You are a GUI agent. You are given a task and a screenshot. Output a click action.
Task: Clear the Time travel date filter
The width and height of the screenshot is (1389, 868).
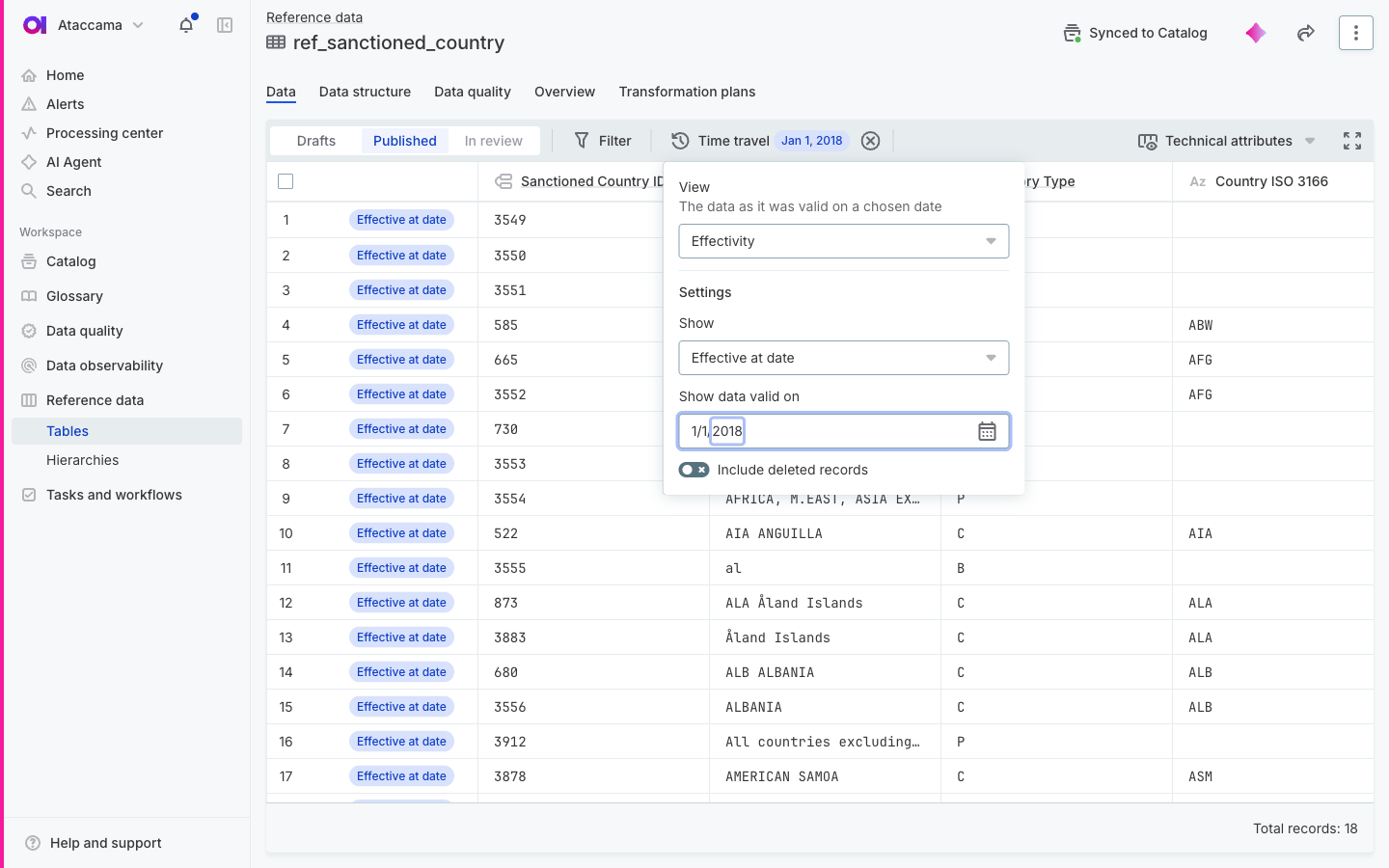tap(870, 141)
